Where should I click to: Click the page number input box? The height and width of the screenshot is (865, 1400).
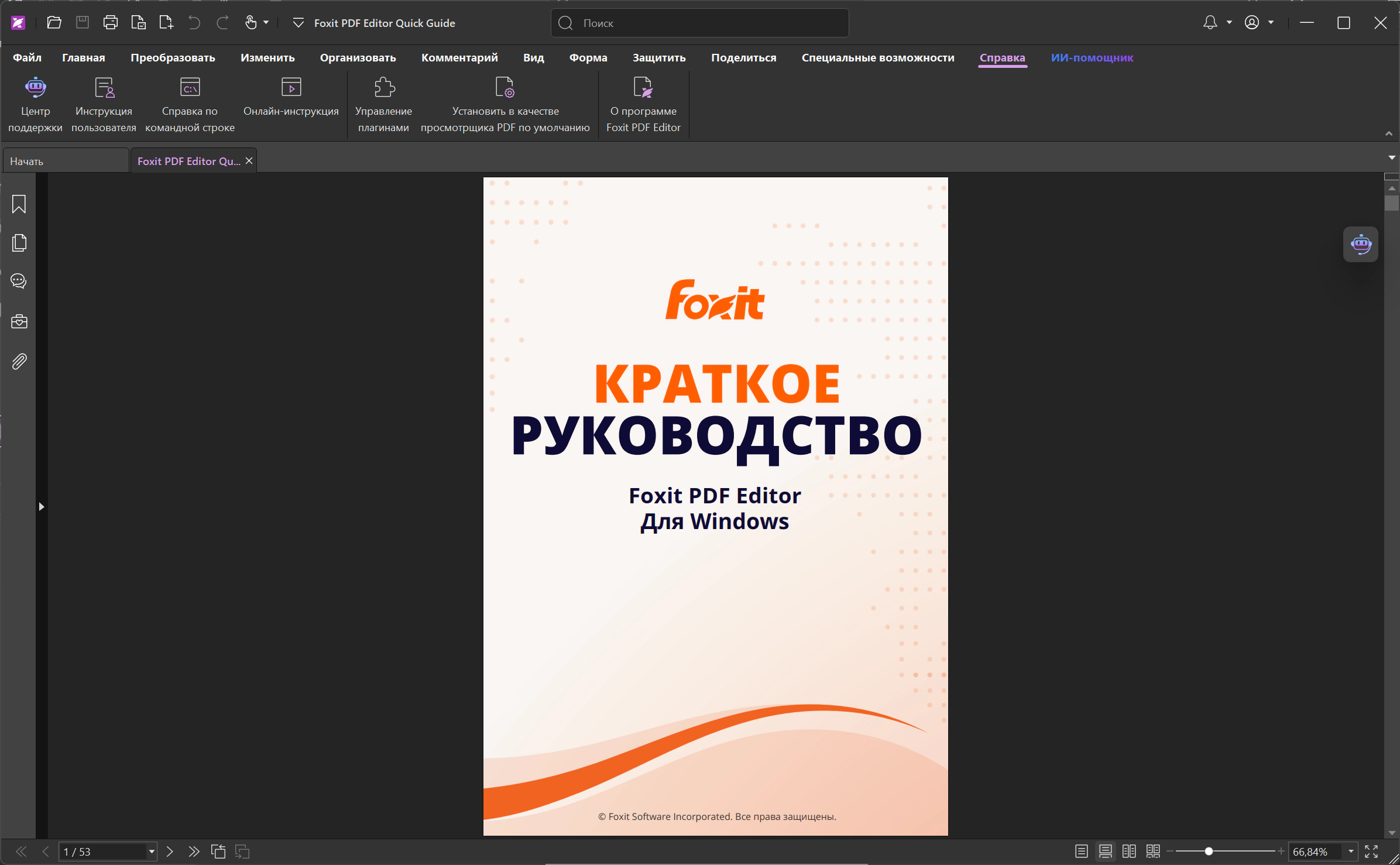102,852
